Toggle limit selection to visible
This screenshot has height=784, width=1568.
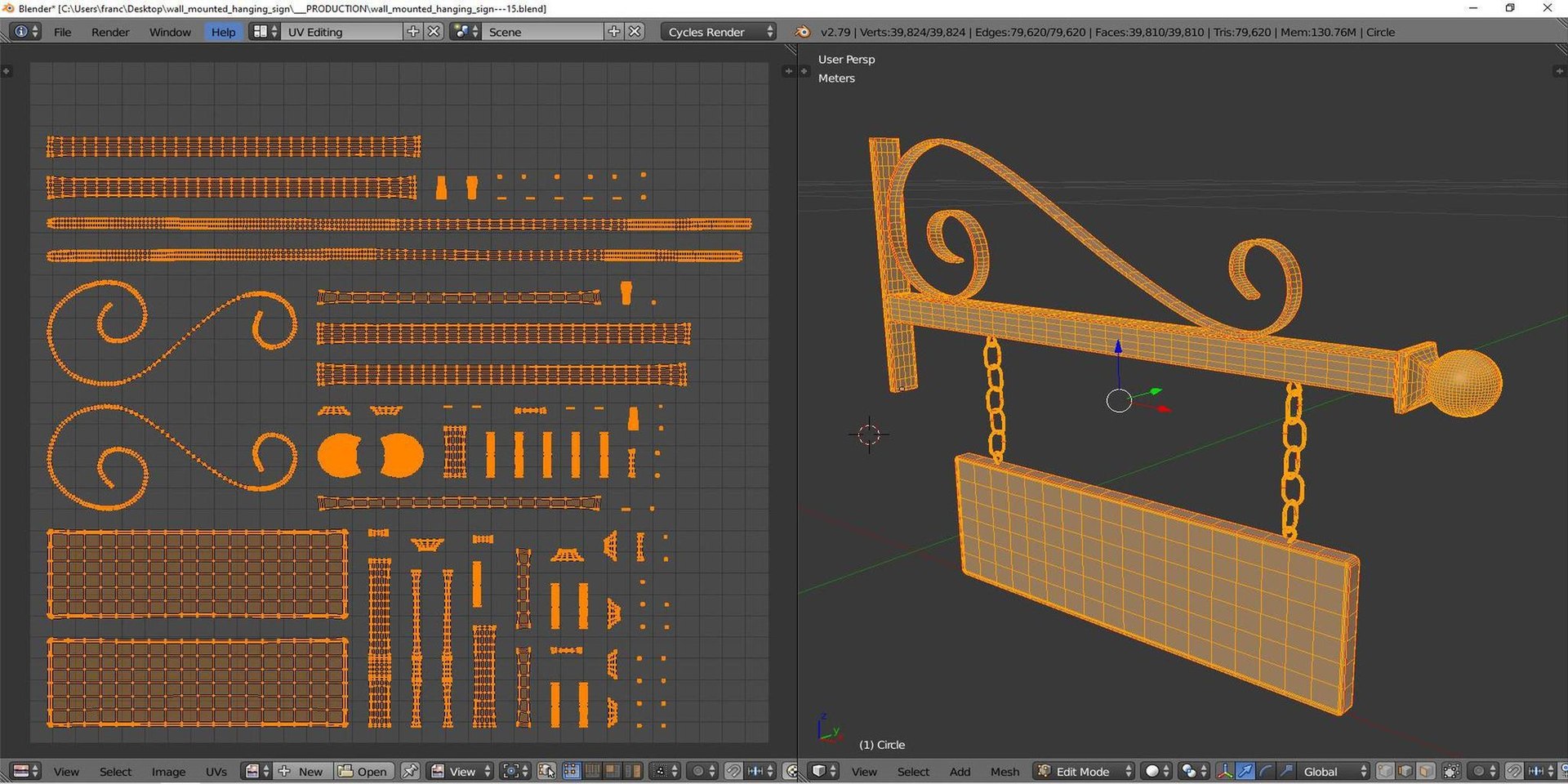pyautogui.click(x=1451, y=771)
